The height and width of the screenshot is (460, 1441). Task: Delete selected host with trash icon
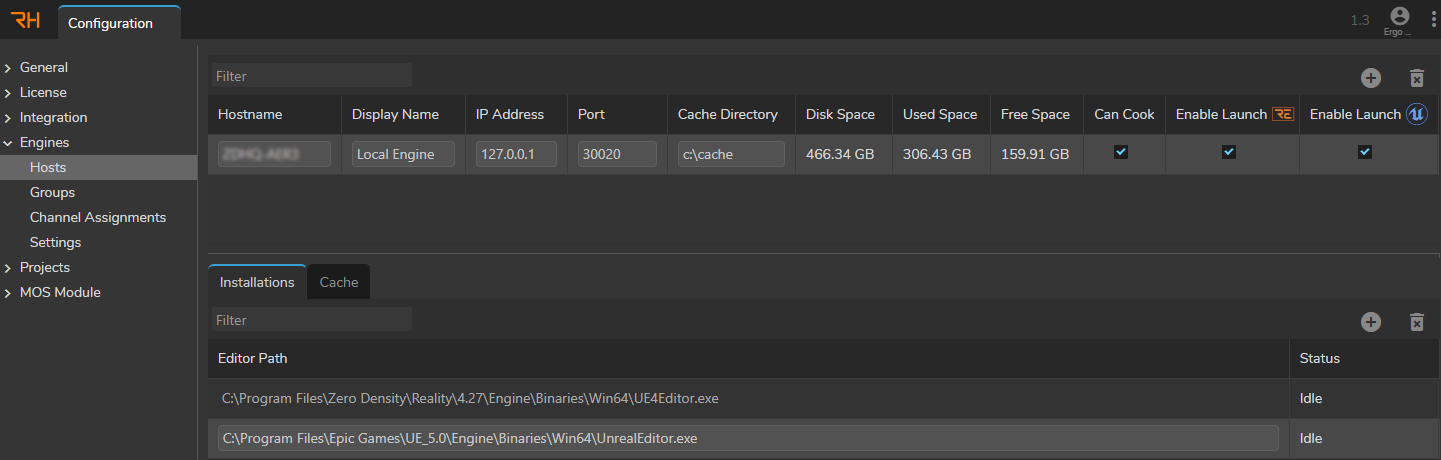(x=1416, y=78)
